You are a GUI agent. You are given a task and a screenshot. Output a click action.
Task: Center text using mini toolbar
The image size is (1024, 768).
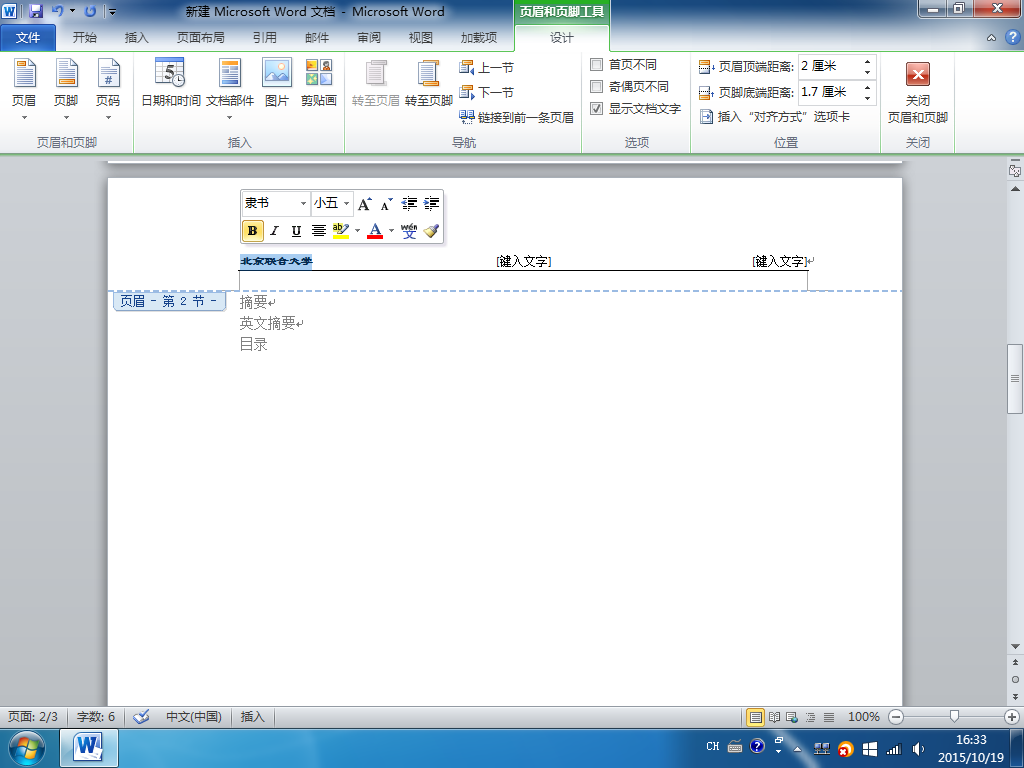tap(319, 231)
